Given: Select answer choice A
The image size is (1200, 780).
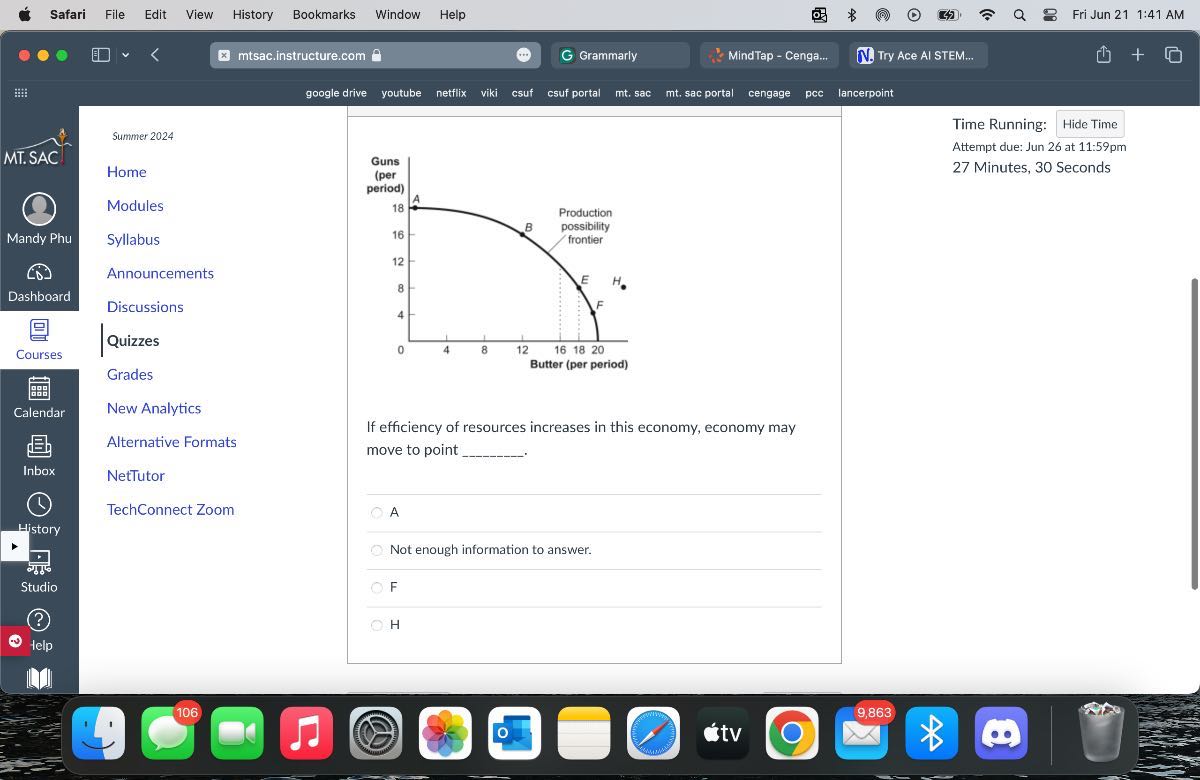Looking at the screenshot, I should 377,512.
